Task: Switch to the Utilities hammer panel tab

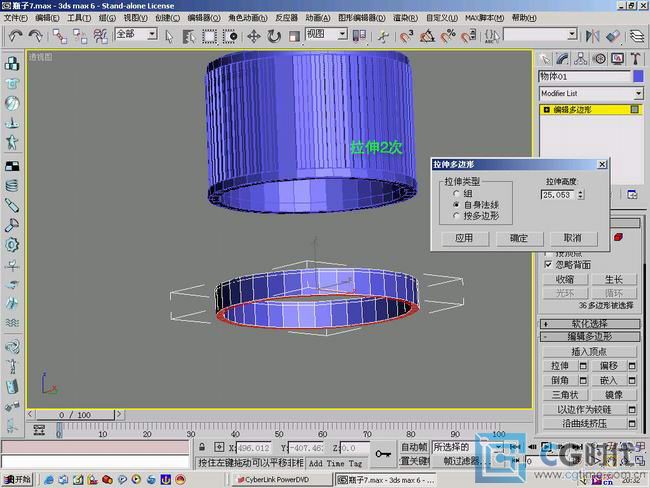Action: pyautogui.click(x=635, y=59)
